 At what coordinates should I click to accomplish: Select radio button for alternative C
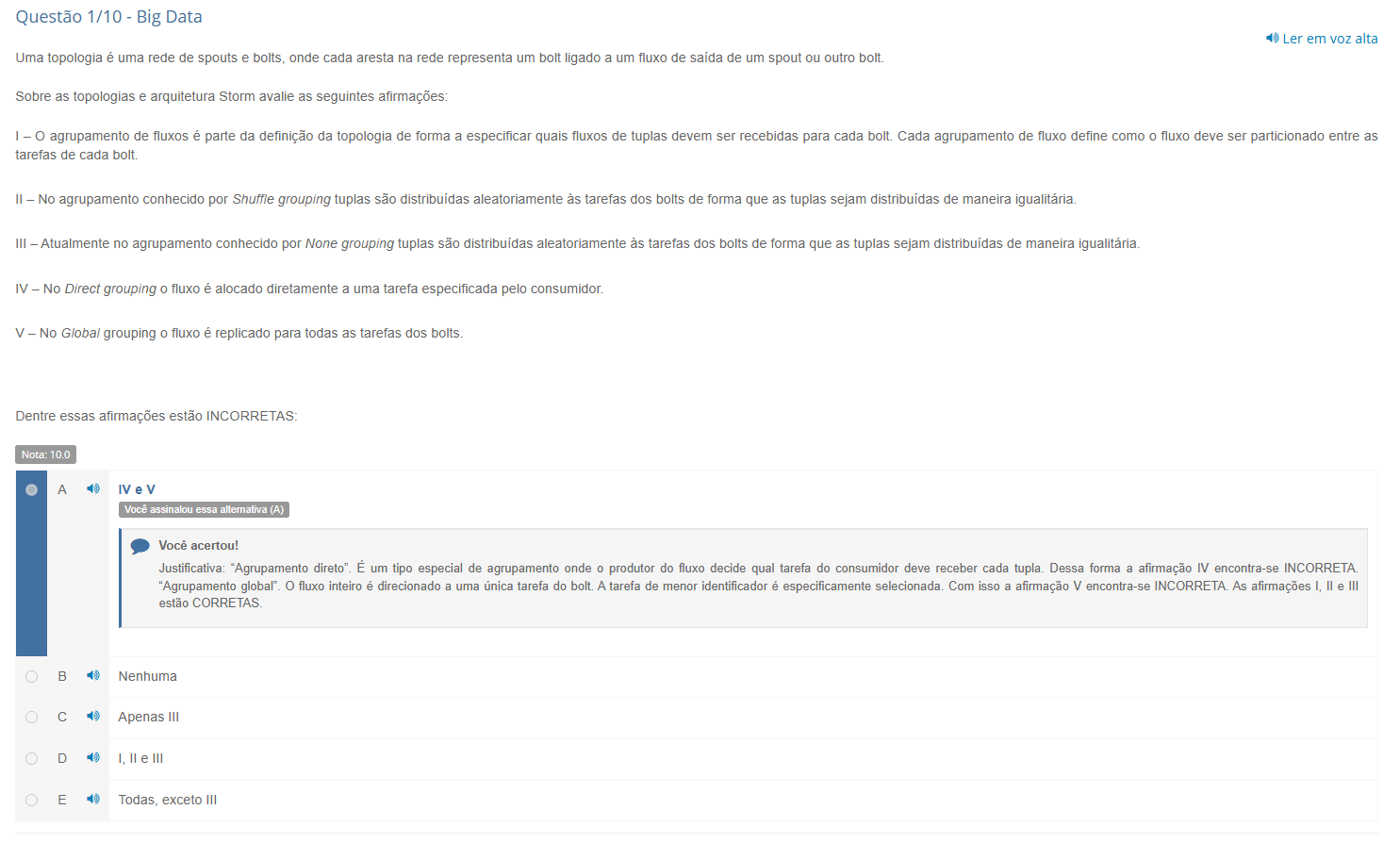(x=31, y=717)
